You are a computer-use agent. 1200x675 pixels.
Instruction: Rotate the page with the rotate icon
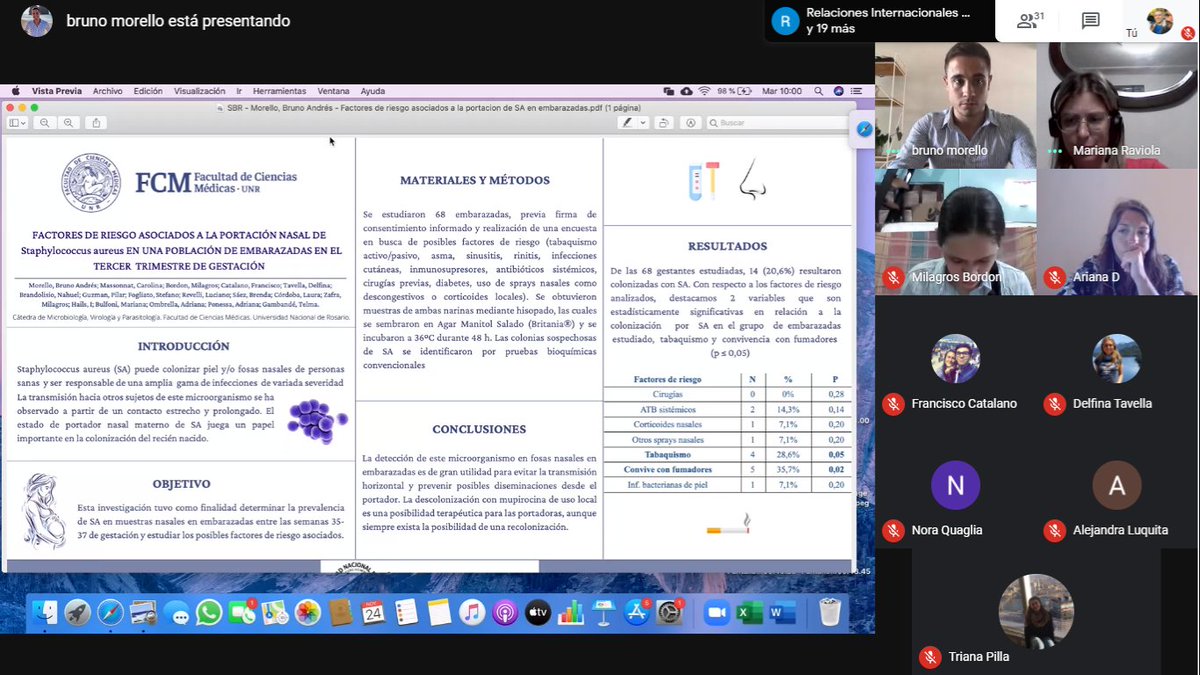click(x=664, y=123)
